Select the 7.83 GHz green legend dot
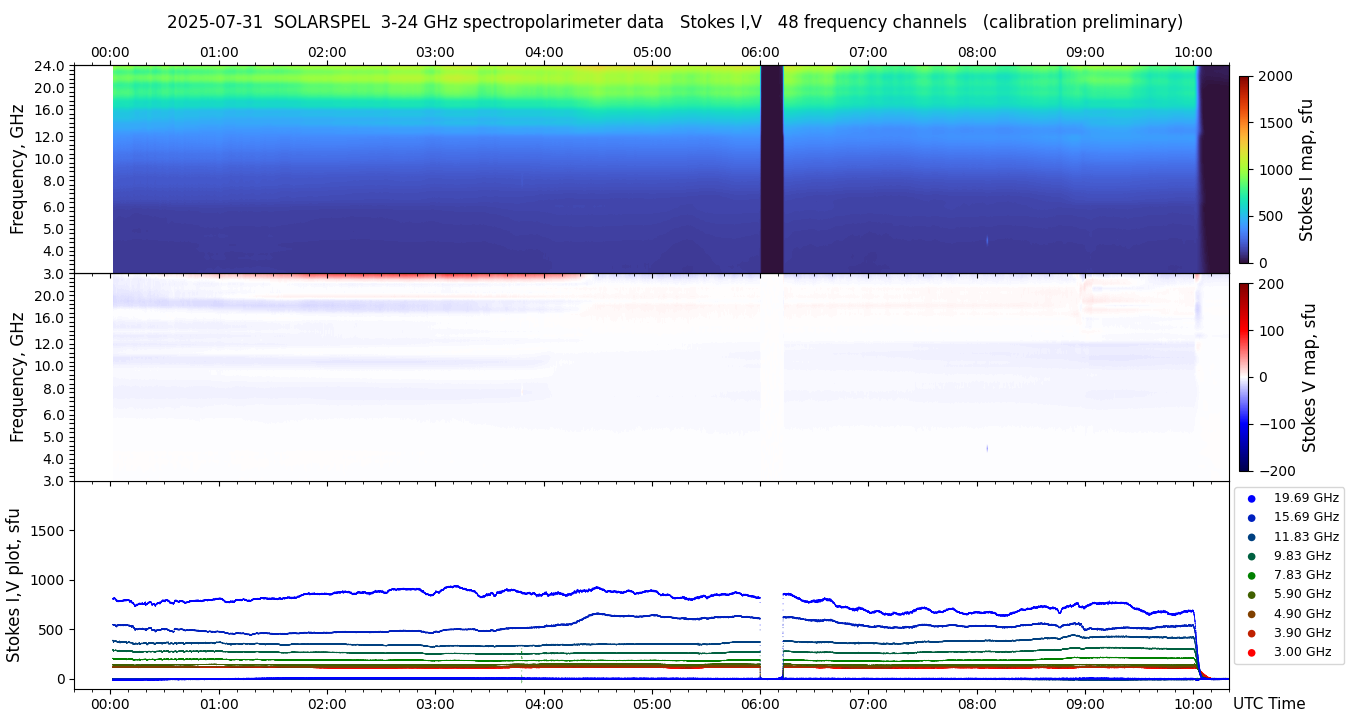 pyautogui.click(x=1251, y=575)
